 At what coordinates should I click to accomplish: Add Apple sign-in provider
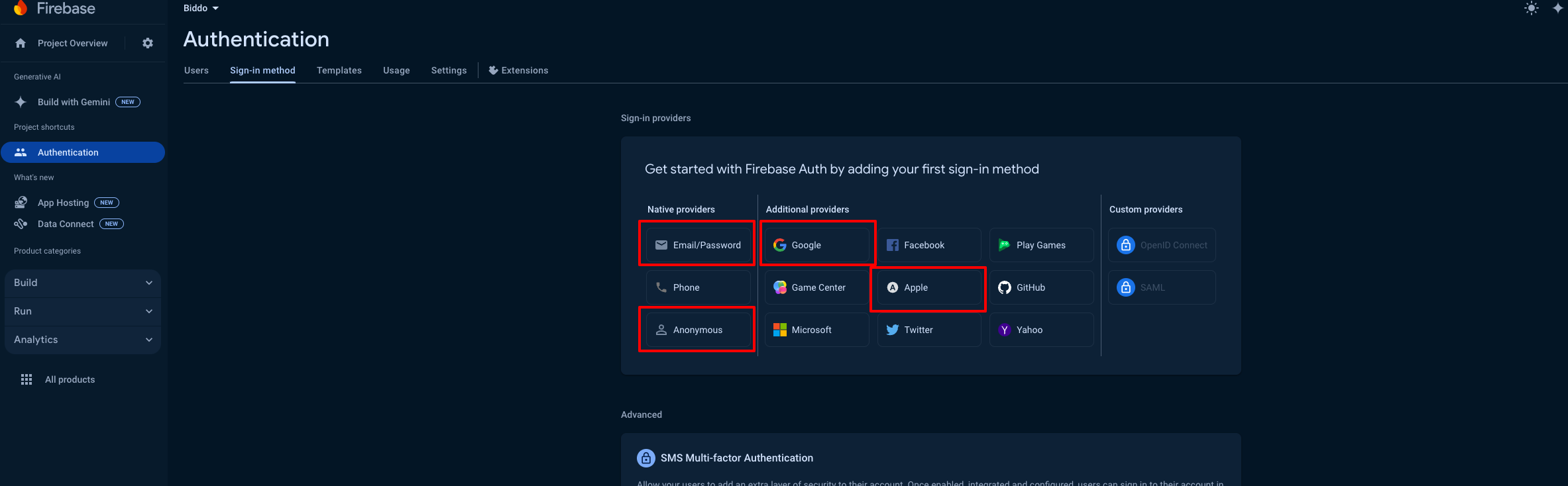929,287
